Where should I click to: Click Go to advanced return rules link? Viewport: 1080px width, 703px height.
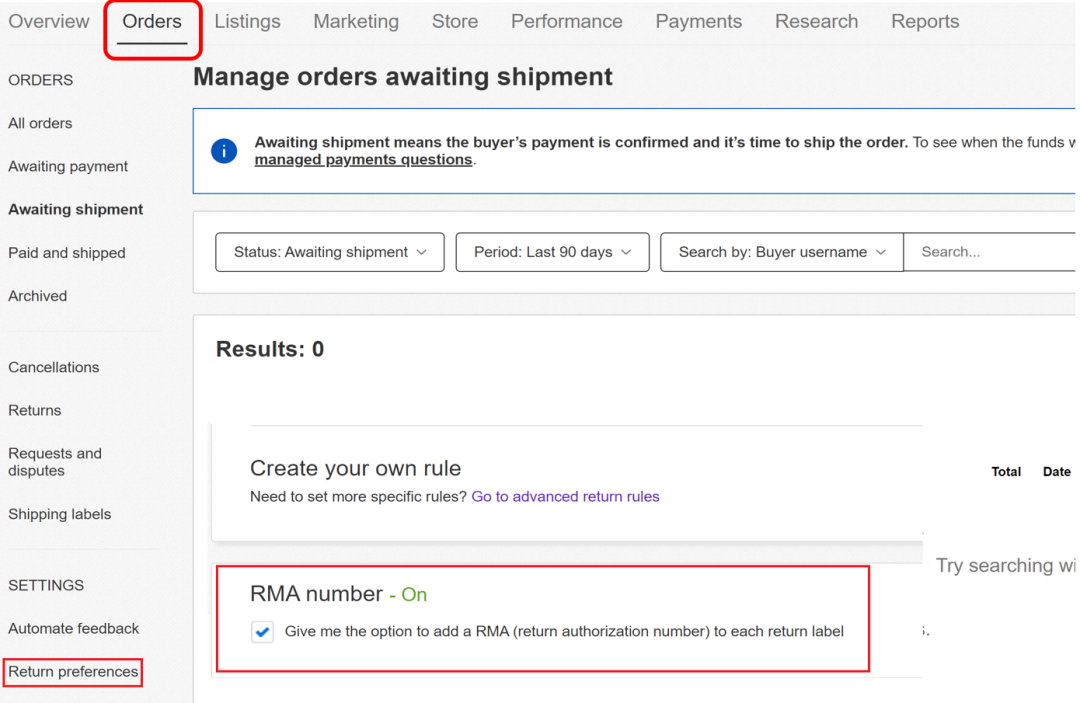[565, 497]
